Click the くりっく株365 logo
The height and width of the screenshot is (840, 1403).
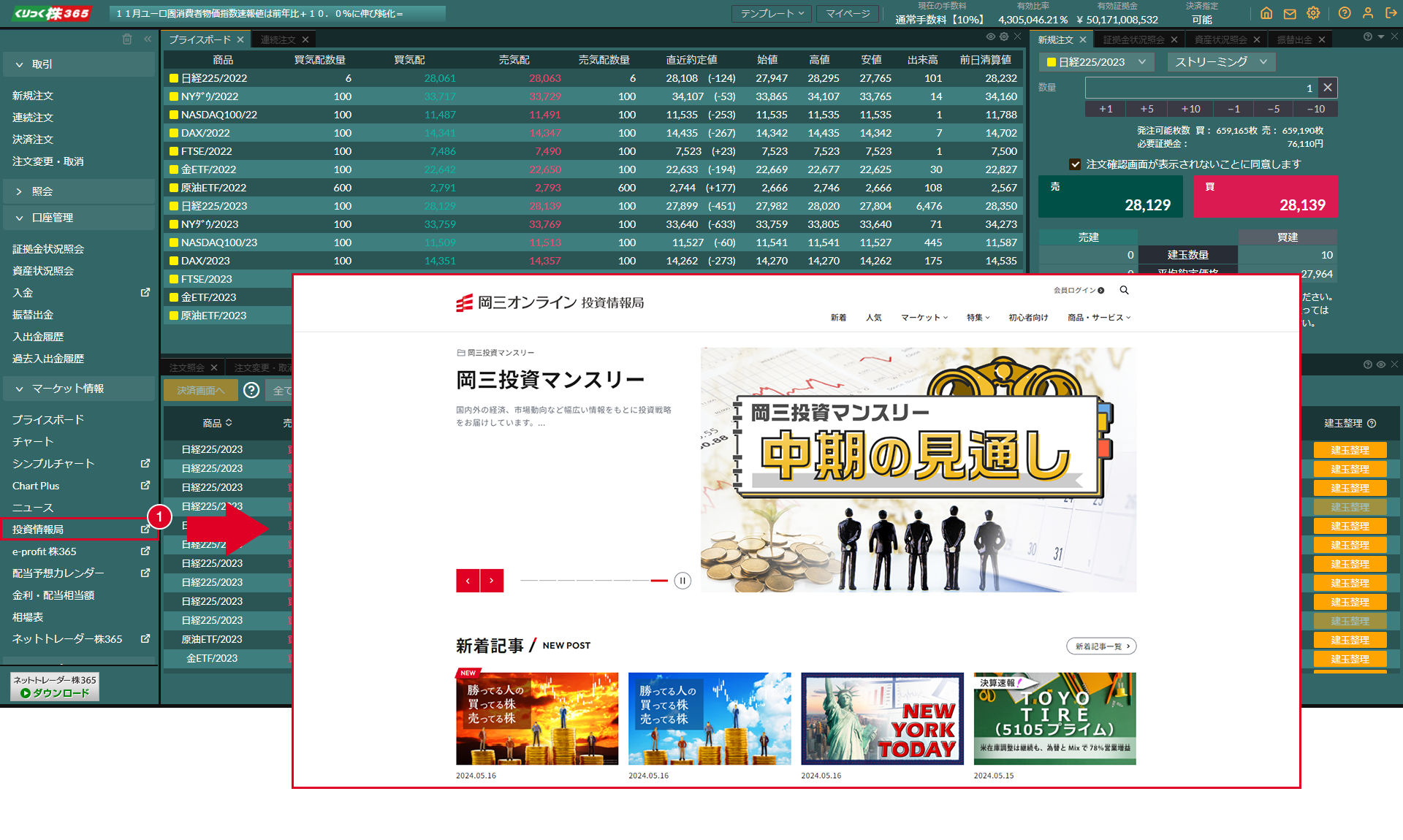point(52,13)
